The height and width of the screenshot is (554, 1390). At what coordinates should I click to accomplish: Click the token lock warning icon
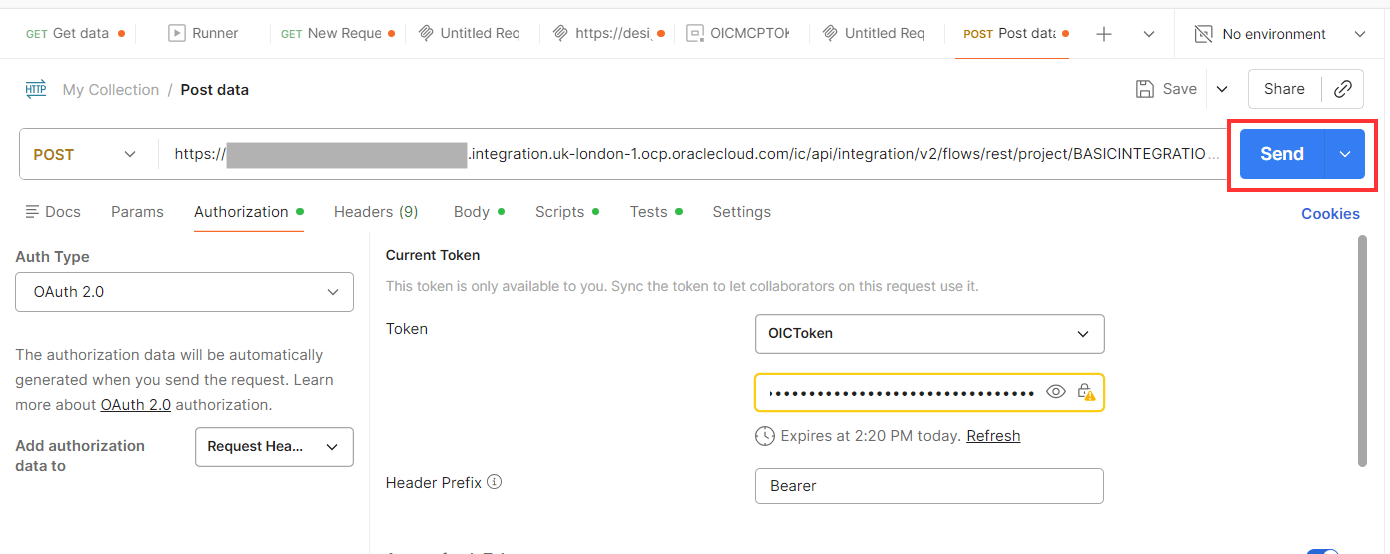pyautogui.click(x=1085, y=392)
